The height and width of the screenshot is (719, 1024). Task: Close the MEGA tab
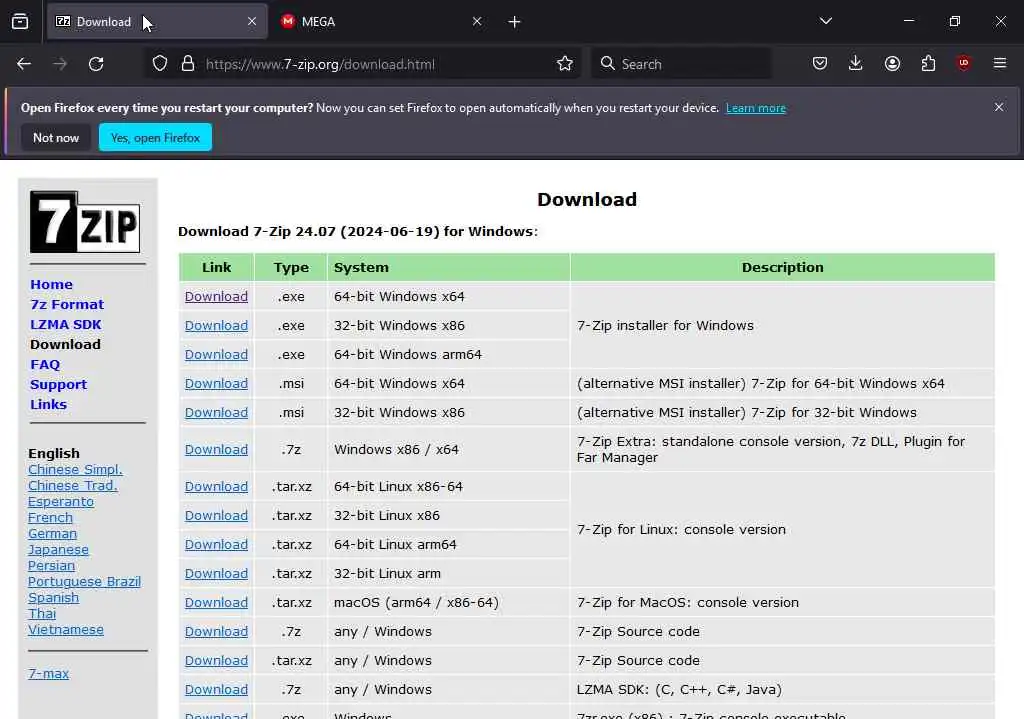coord(477,22)
